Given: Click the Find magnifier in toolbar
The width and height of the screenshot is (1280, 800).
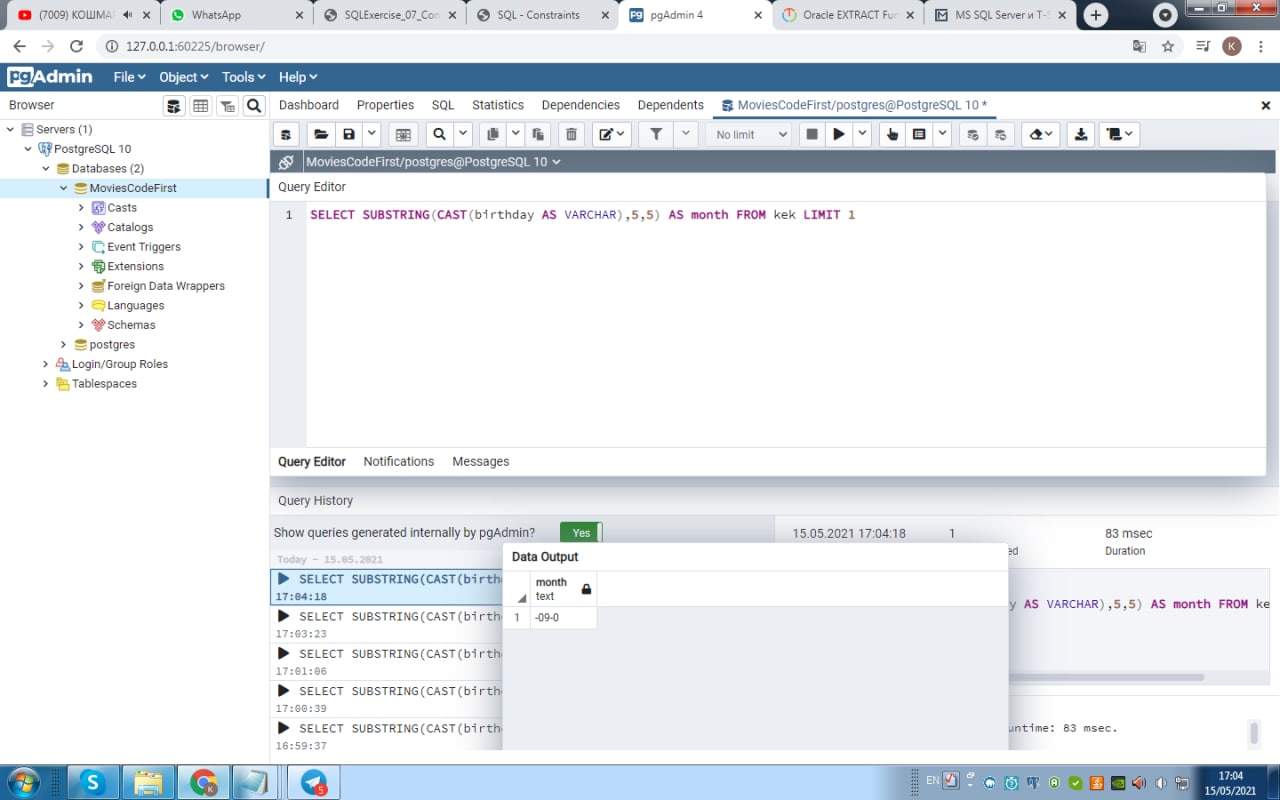Looking at the screenshot, I should (438, 134).
